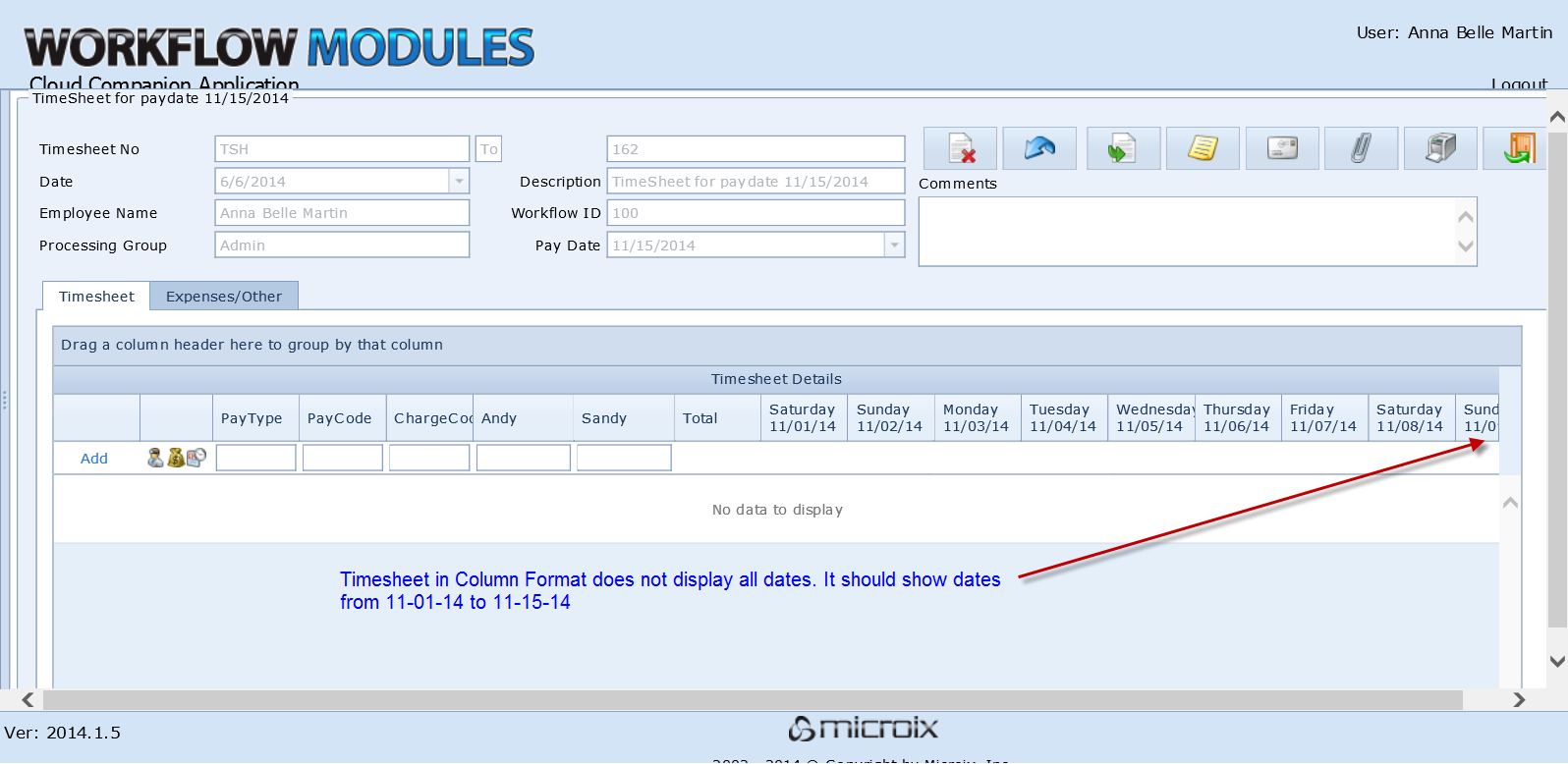Open the yellow sticky note icon
The height and width of the screenshot is (764, 1568).
1203,148
